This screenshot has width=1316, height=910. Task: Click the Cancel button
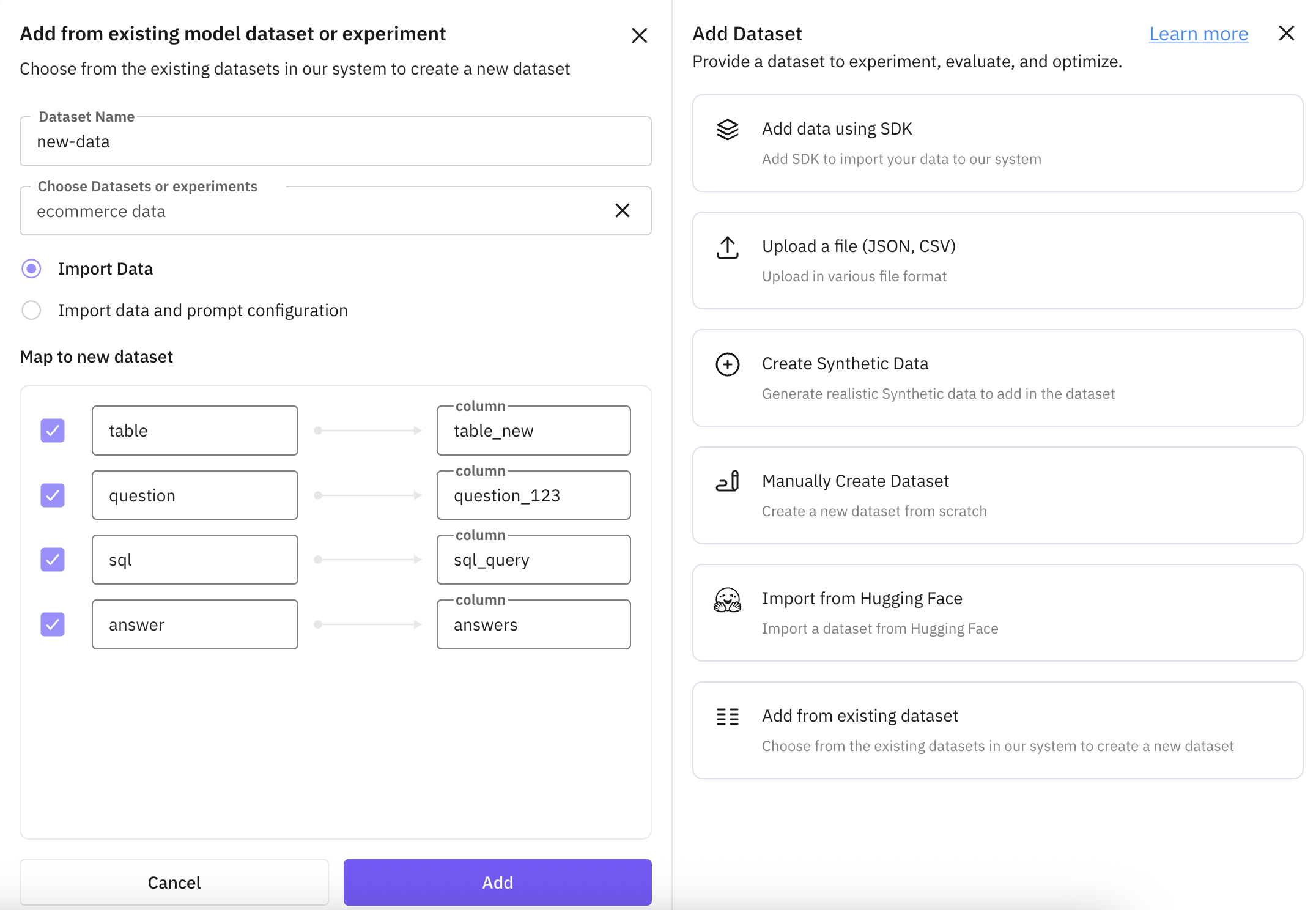pos(174,882)
